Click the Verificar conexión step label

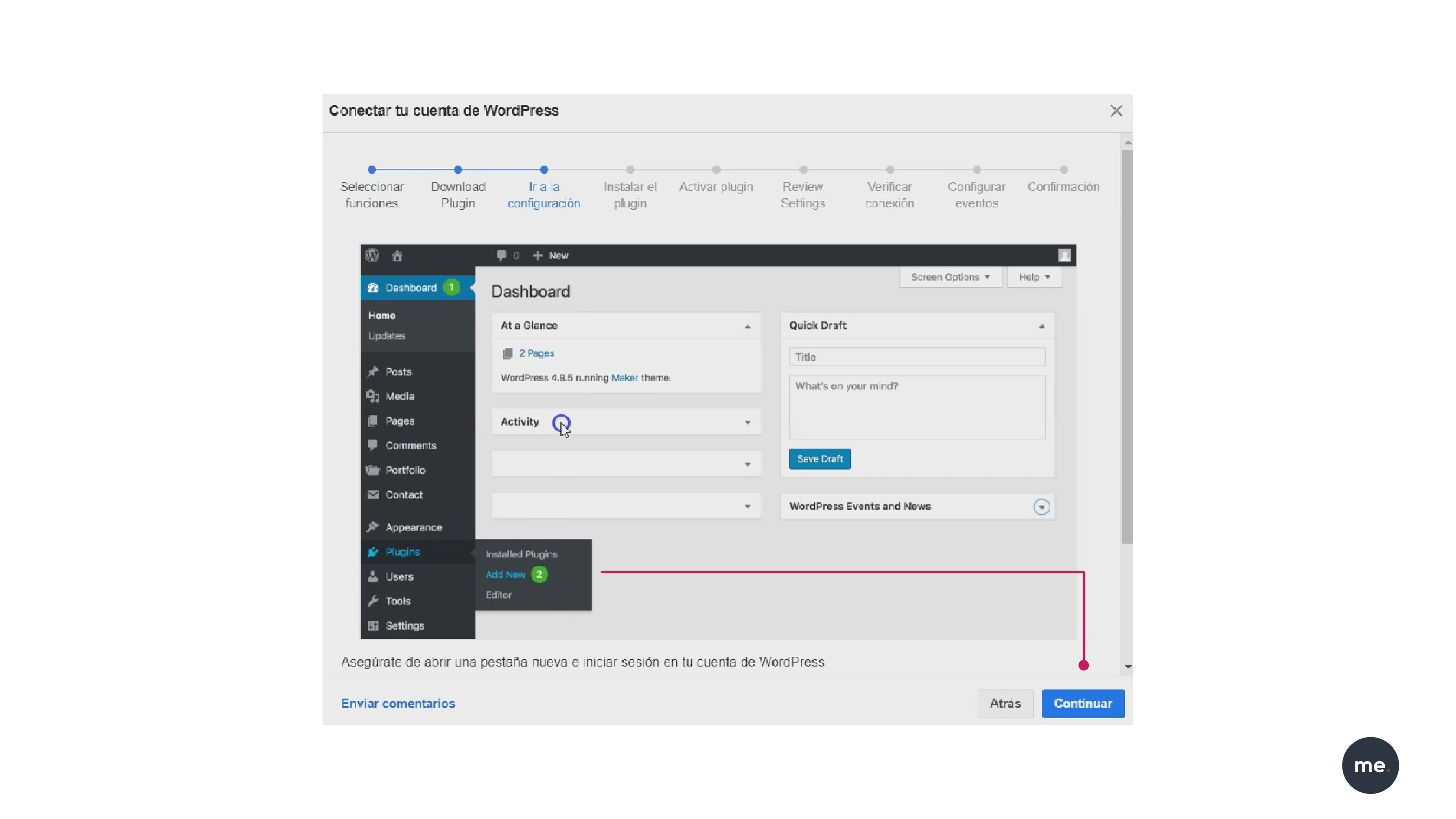click(890, 195)
